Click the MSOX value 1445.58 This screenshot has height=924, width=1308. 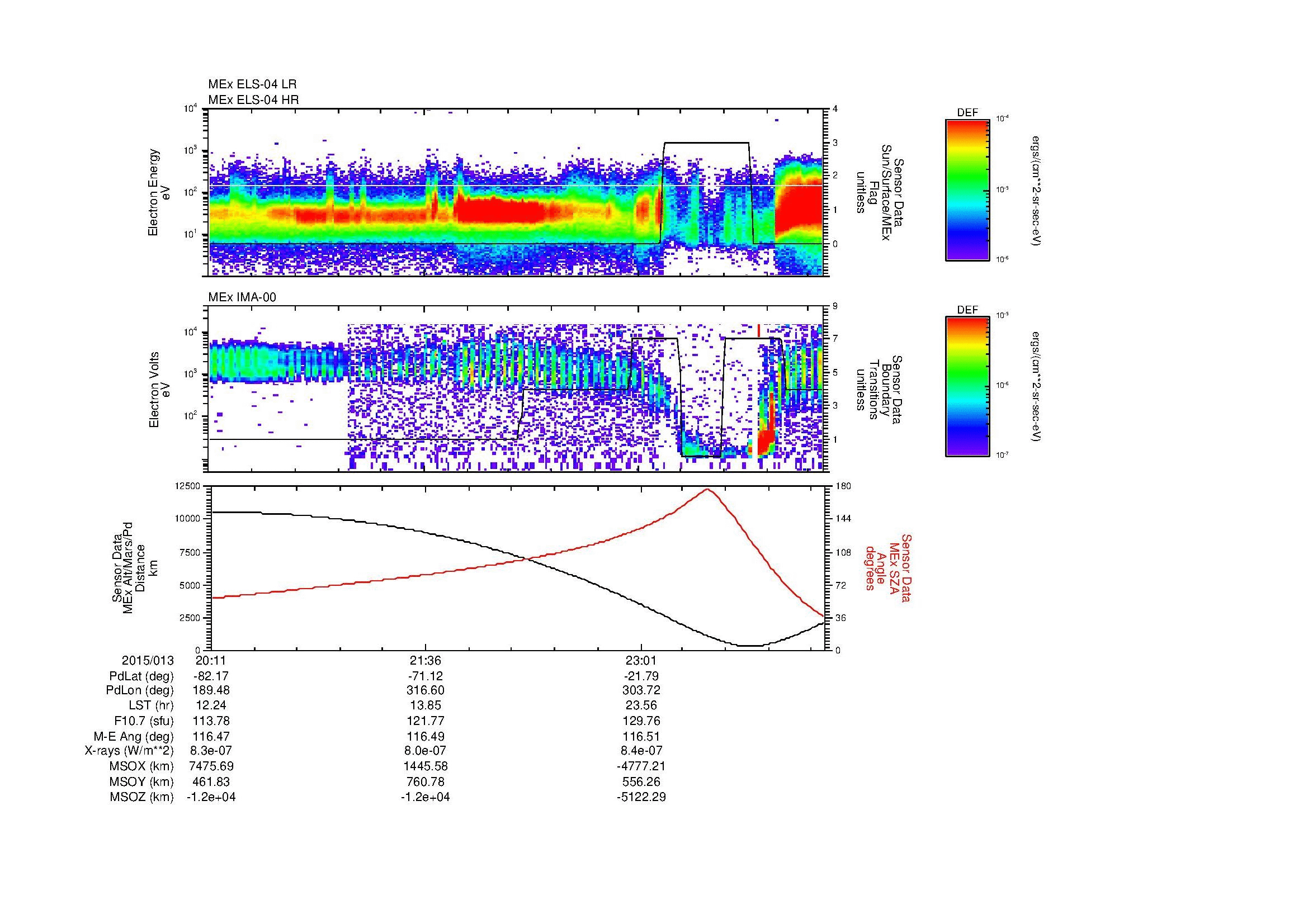coord(426,767)
